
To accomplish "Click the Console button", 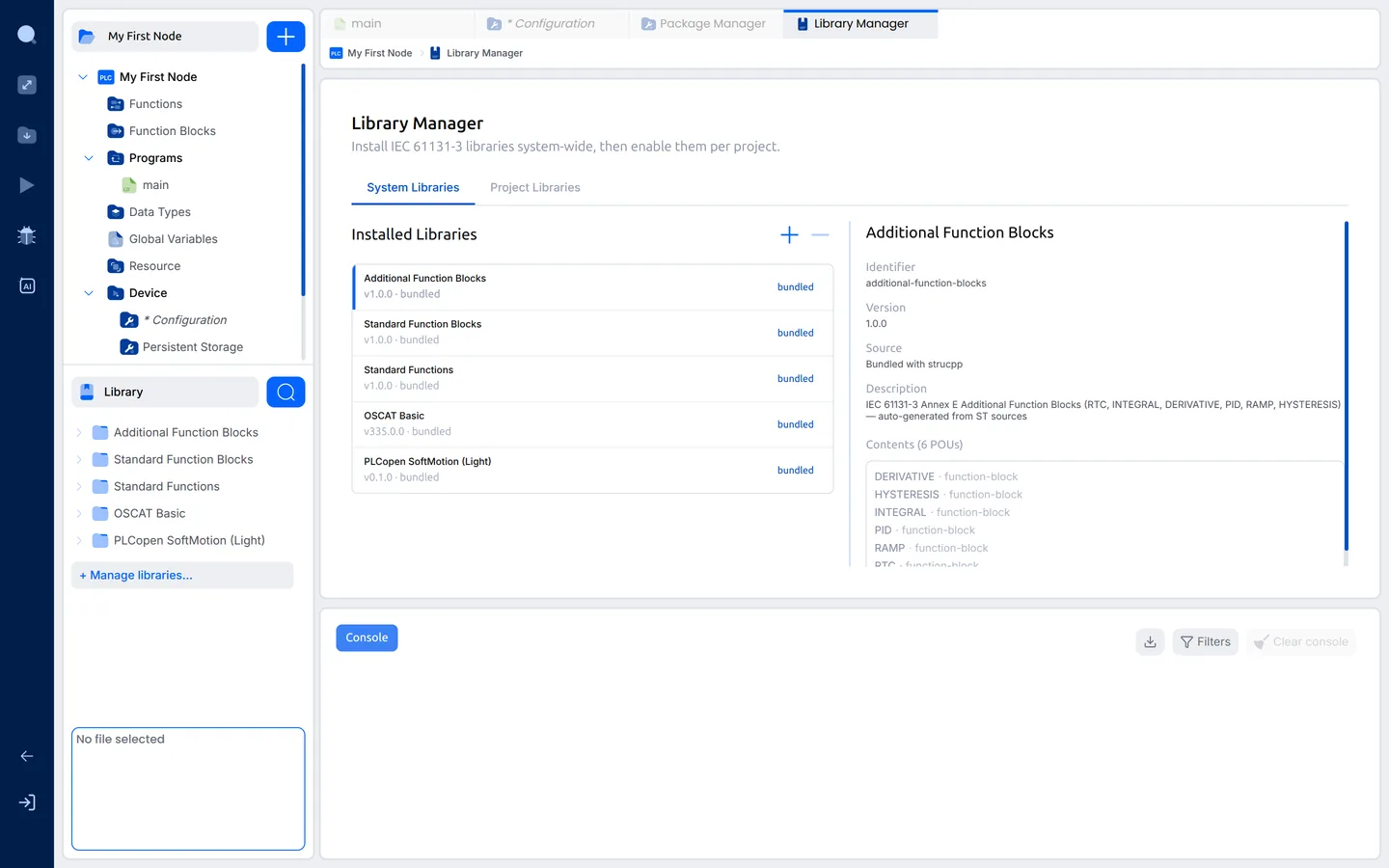I will pos(367,637).
